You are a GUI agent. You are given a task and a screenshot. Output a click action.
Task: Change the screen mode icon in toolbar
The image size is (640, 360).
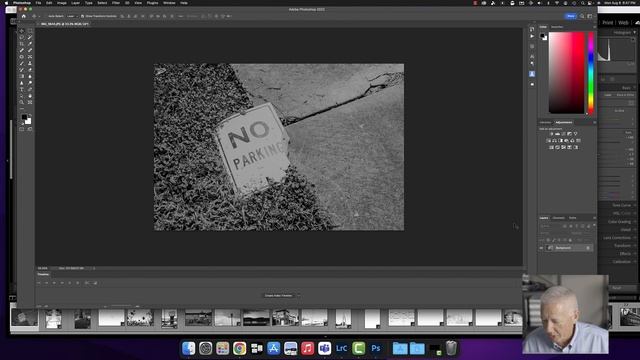[x=30, y=129]
